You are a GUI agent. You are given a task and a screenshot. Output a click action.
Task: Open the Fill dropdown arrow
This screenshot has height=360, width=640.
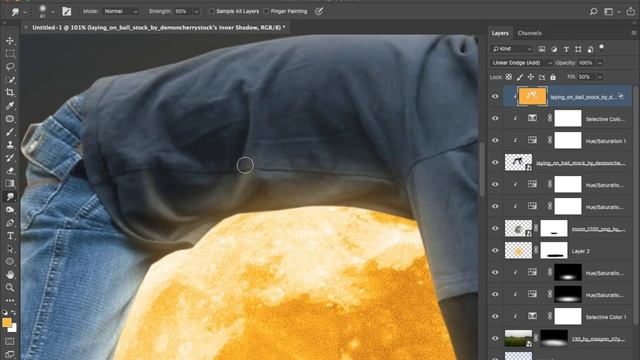(x=600, y=77)
